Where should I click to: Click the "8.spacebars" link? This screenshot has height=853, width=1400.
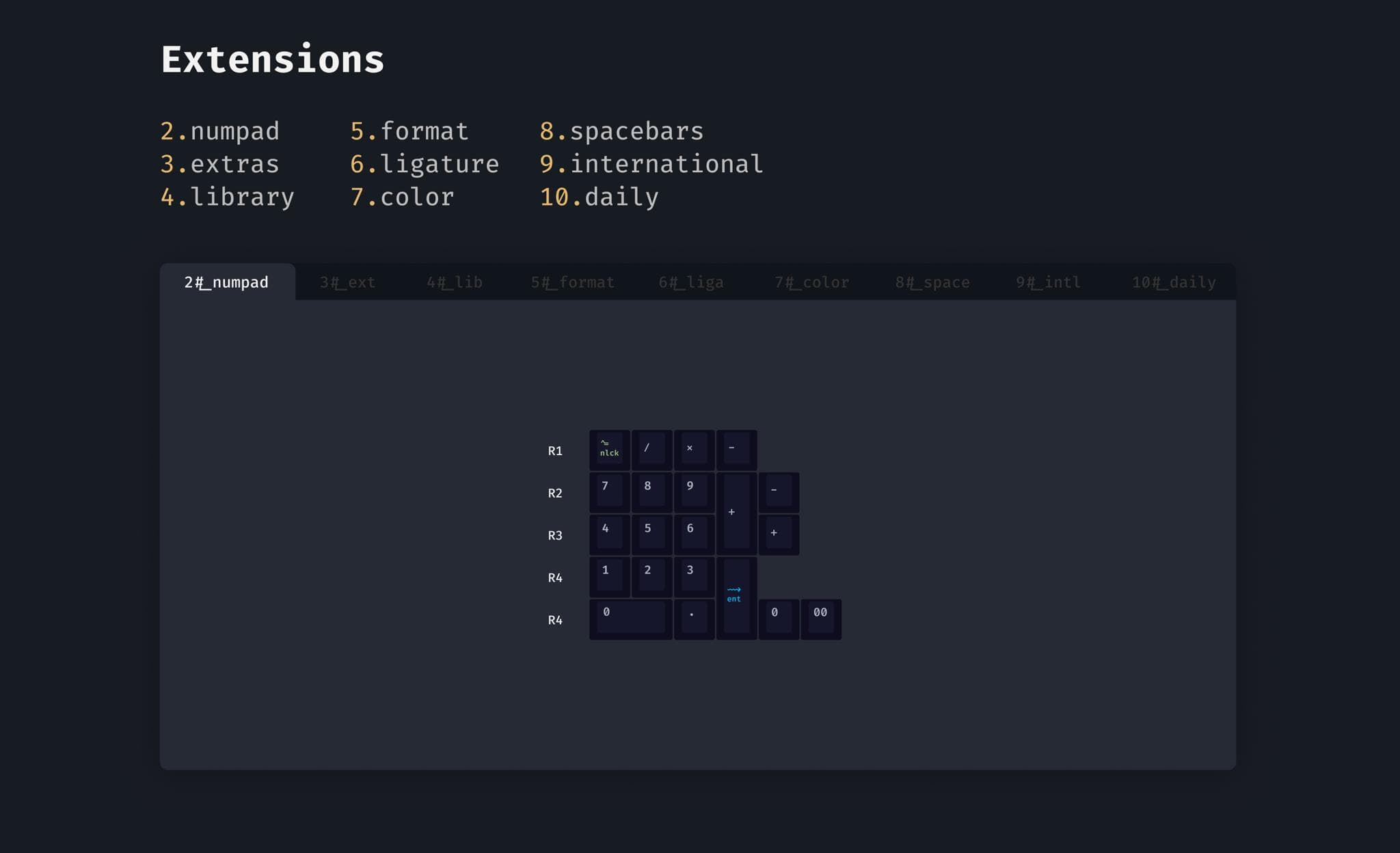[621, 131]
